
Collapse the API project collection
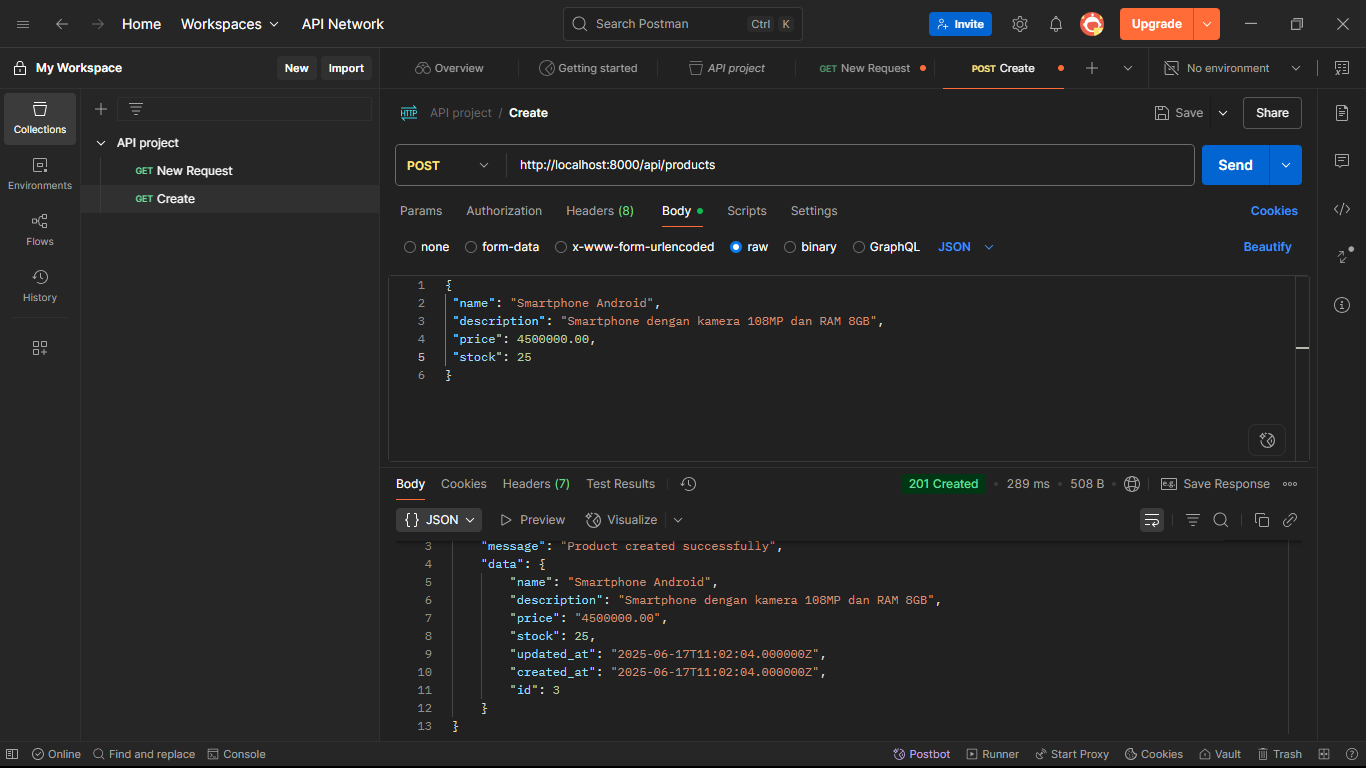point(101,143)
